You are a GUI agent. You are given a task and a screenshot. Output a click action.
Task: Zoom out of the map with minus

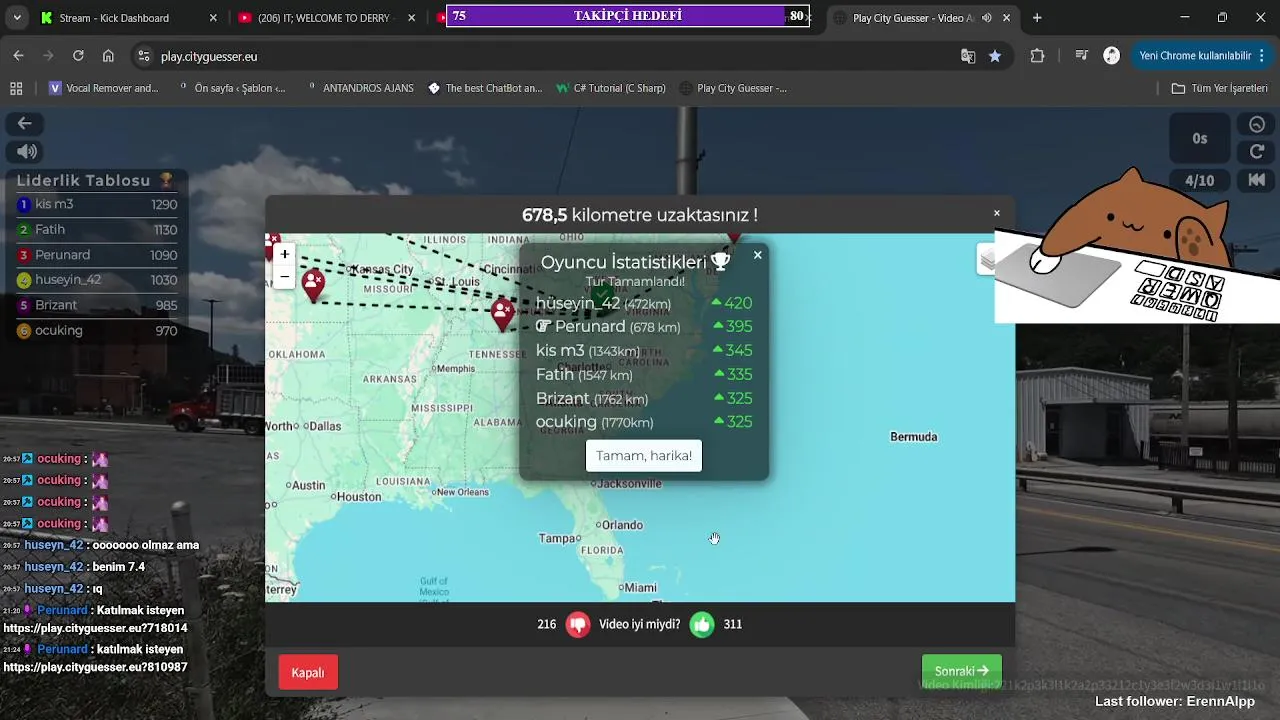point(285,276)
